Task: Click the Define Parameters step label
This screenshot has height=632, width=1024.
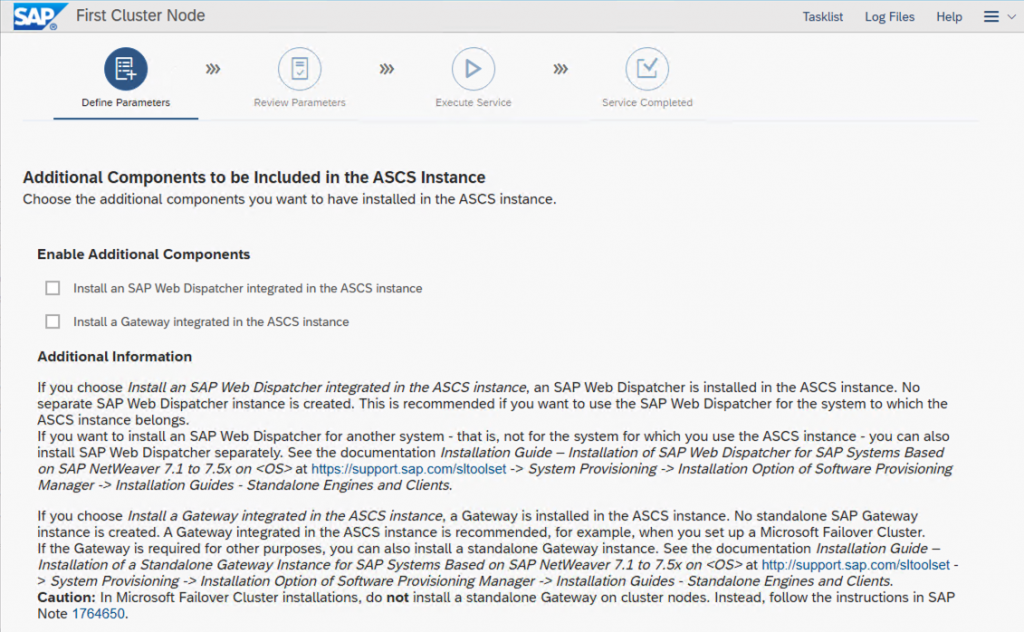Action: point(125,103)
